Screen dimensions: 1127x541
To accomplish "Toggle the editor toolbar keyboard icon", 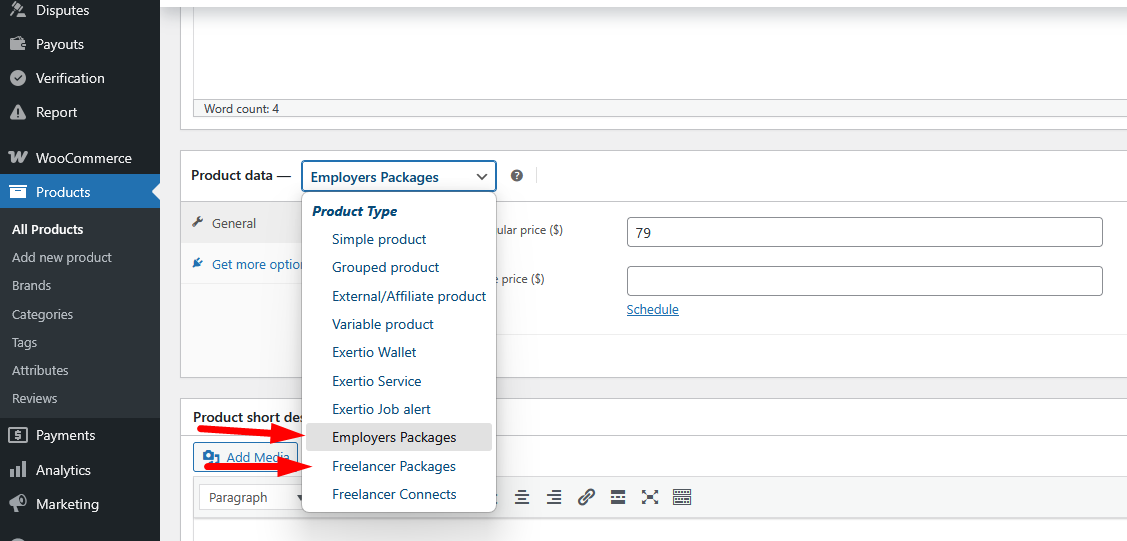I will (x=682, y=497).
